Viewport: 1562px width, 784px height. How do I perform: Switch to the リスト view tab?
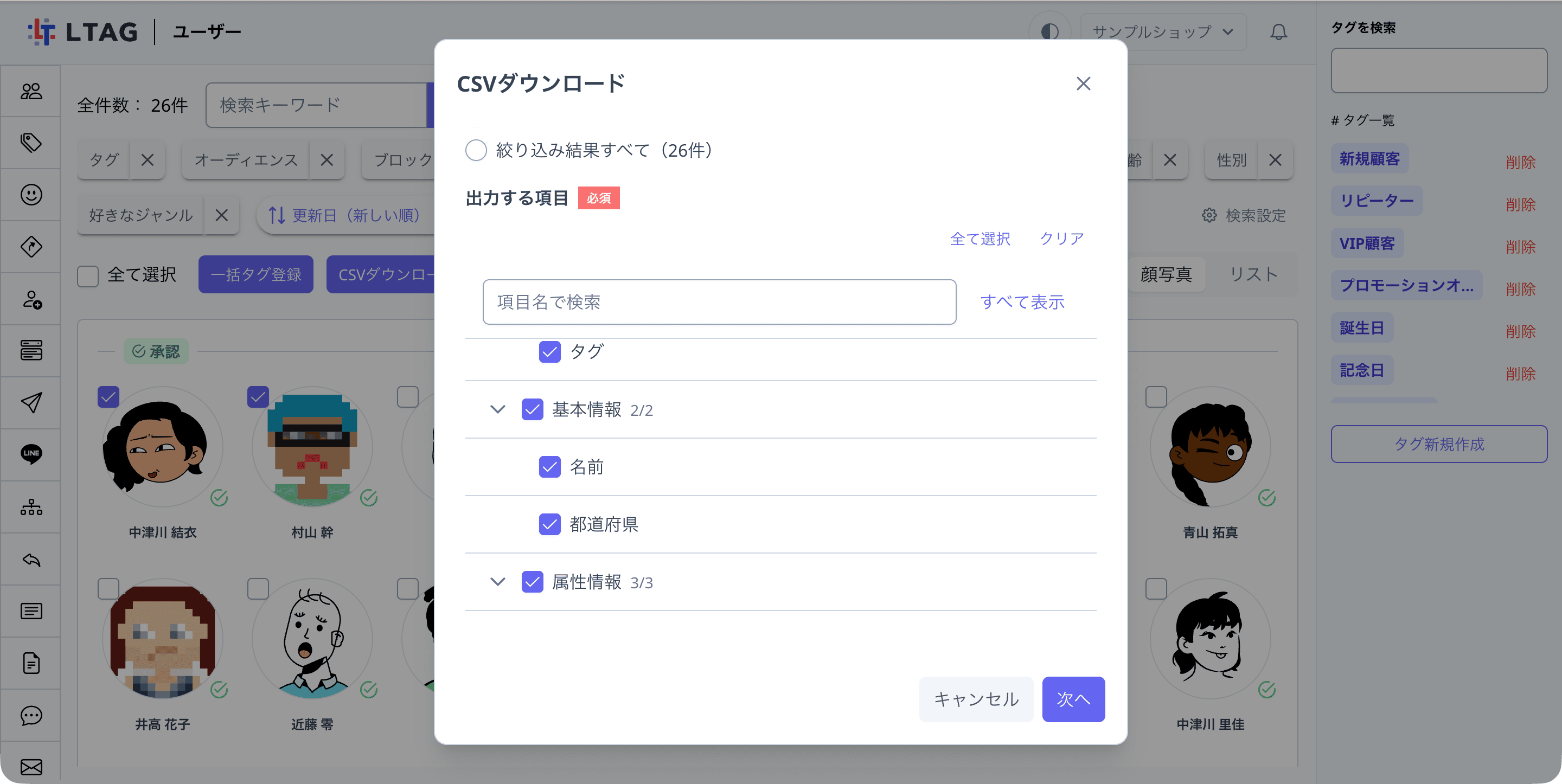[x=1253, y=275]
